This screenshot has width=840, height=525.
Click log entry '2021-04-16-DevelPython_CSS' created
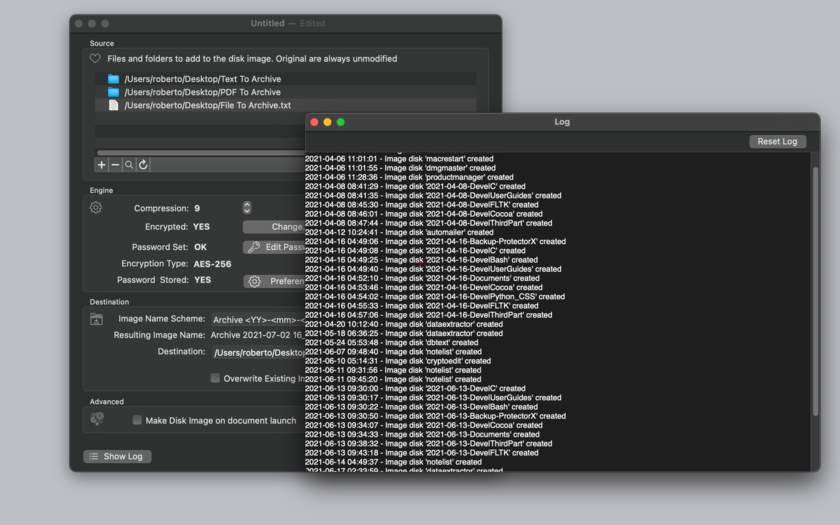435,296
